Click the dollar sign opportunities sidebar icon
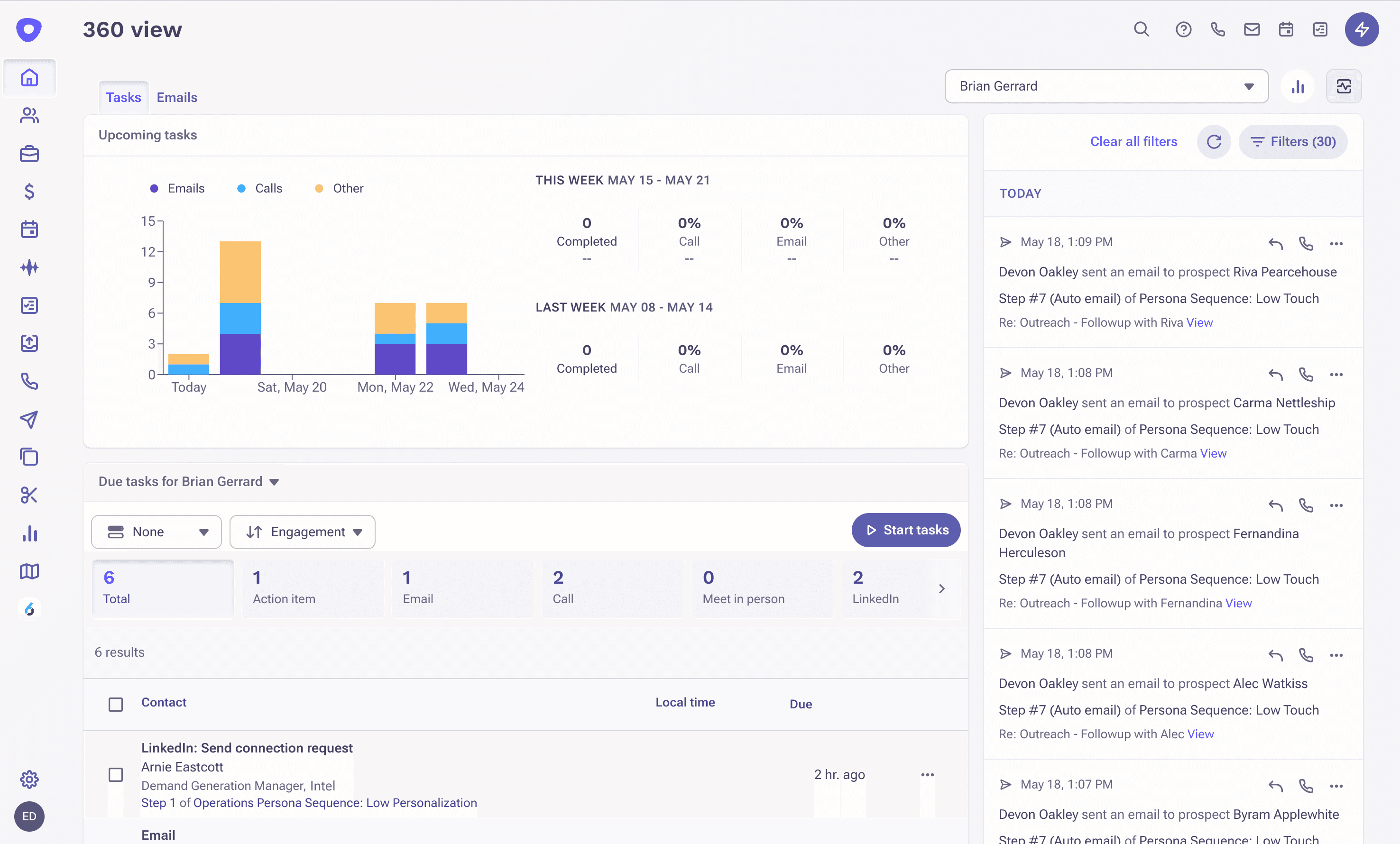Viewport: 1400px width, 844px height. [x=29, y=192]
